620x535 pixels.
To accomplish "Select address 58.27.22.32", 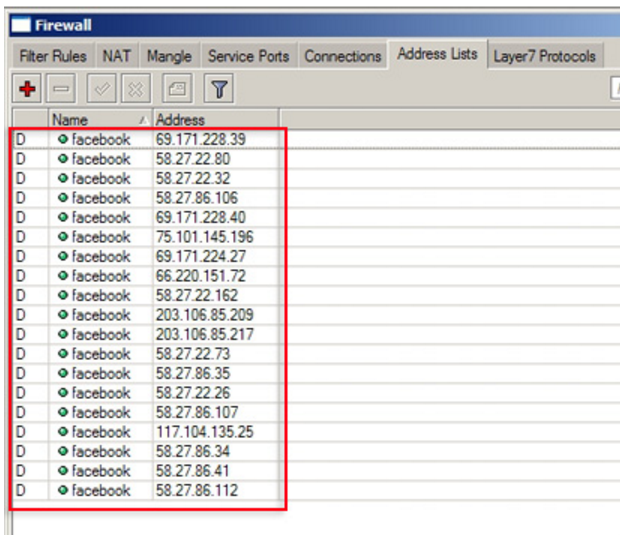I will [193, 178].
